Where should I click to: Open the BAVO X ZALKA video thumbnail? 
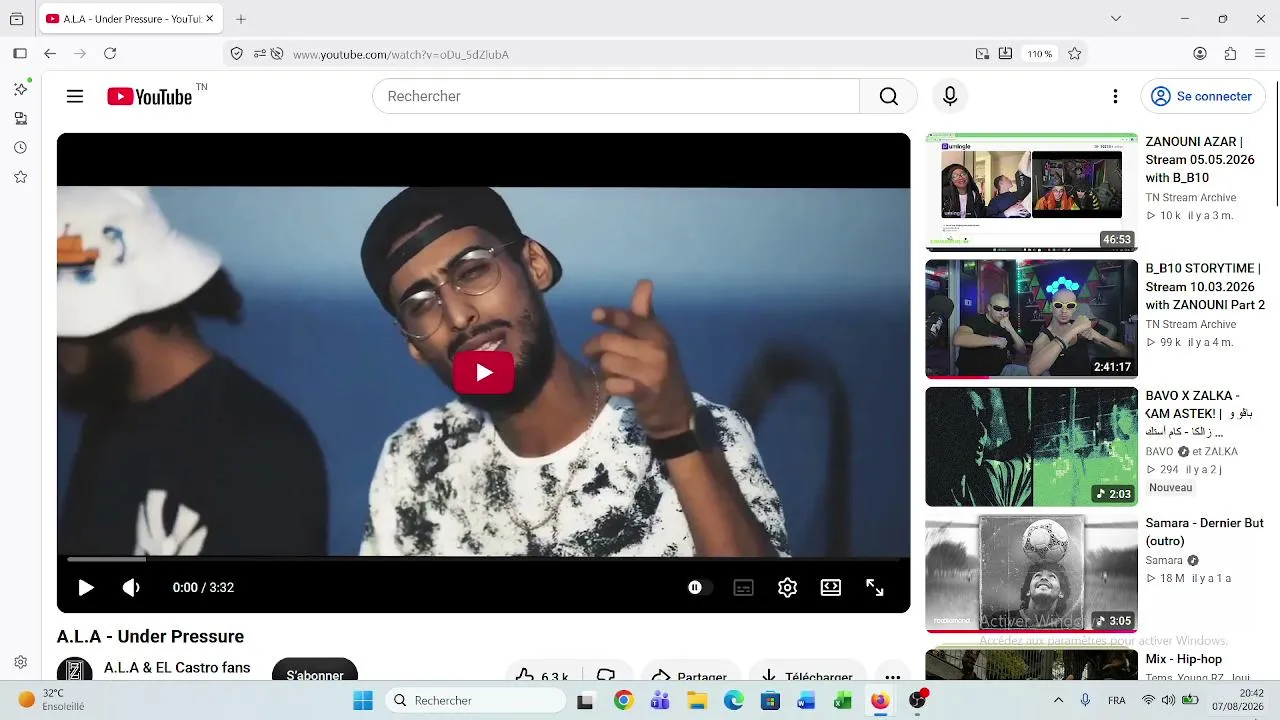[1031, 447]
